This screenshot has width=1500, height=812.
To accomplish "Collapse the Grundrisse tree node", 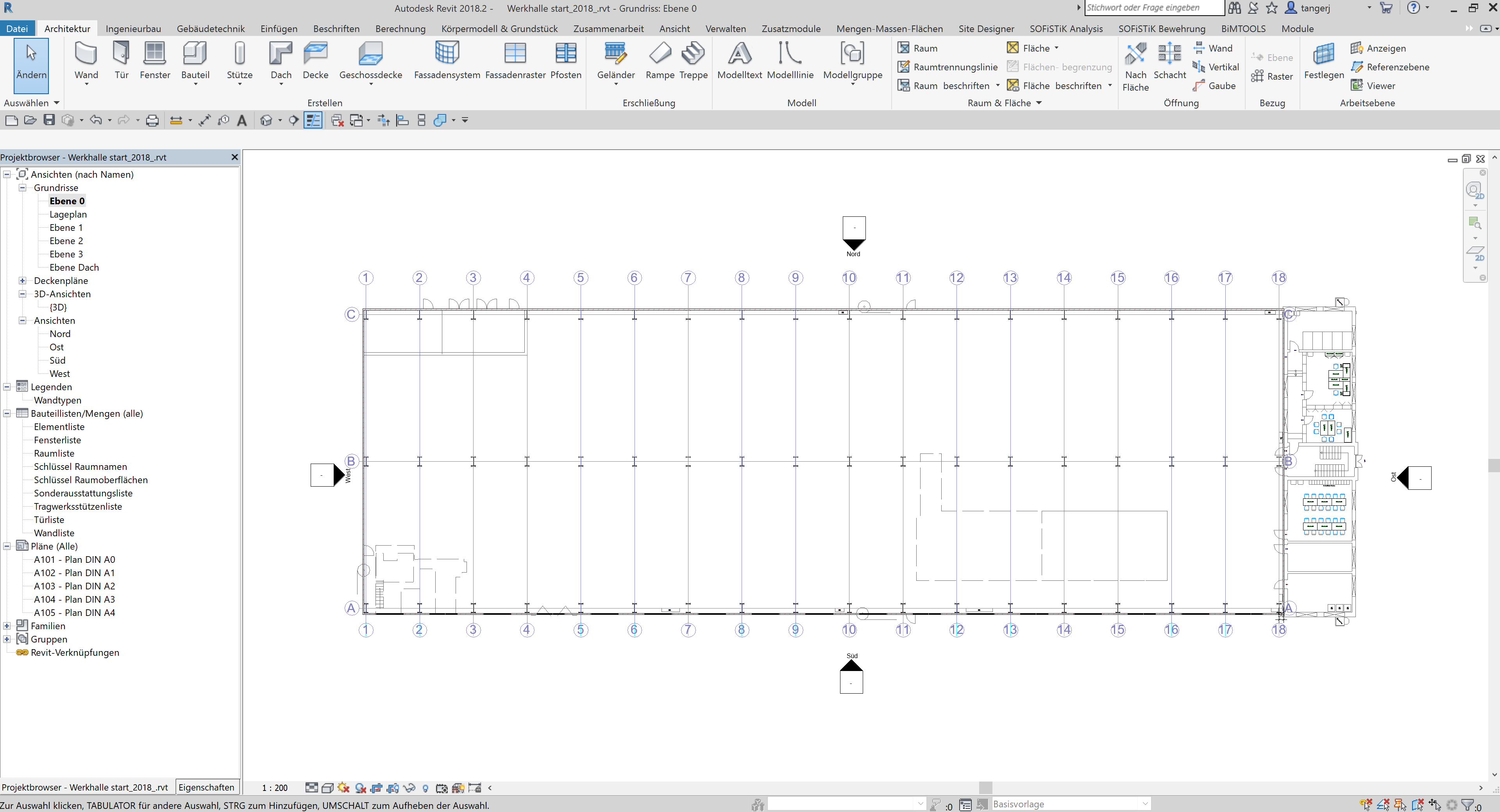I will click(x=22, y=187).
